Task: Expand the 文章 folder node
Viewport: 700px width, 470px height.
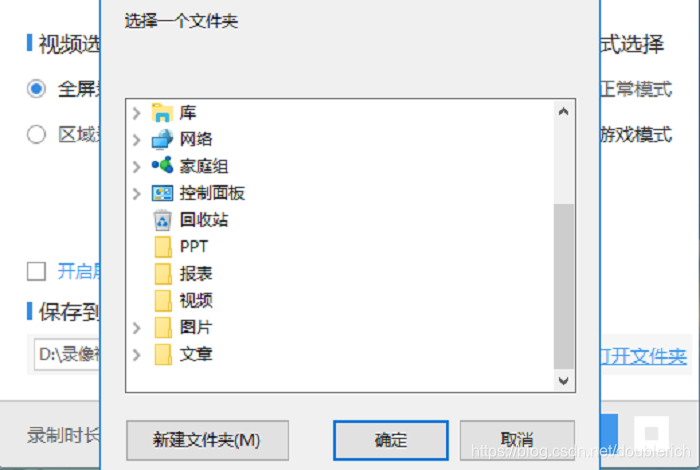Action: click(137, 355)
